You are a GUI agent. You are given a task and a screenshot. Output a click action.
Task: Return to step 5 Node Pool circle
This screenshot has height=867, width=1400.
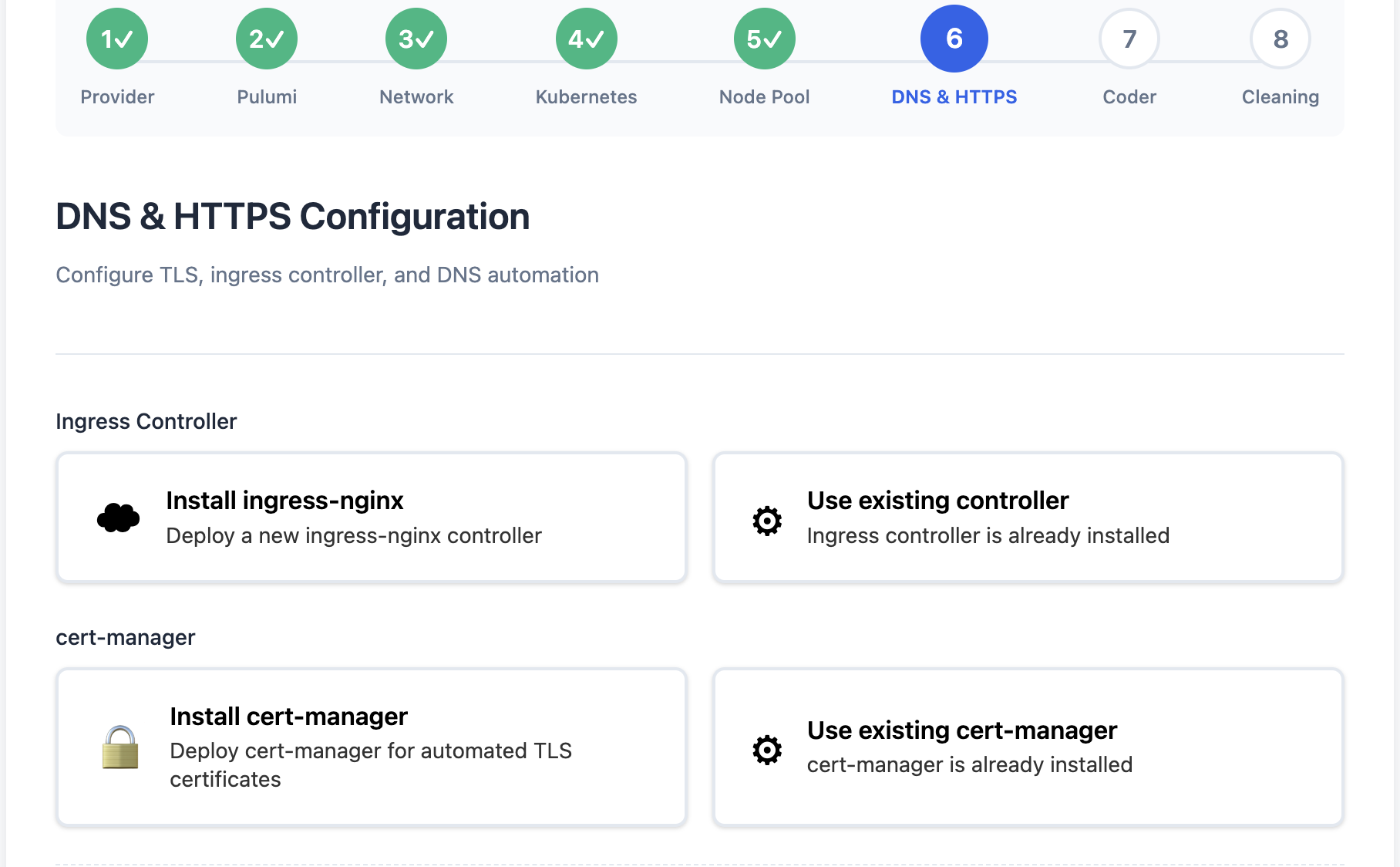[765, 39]
